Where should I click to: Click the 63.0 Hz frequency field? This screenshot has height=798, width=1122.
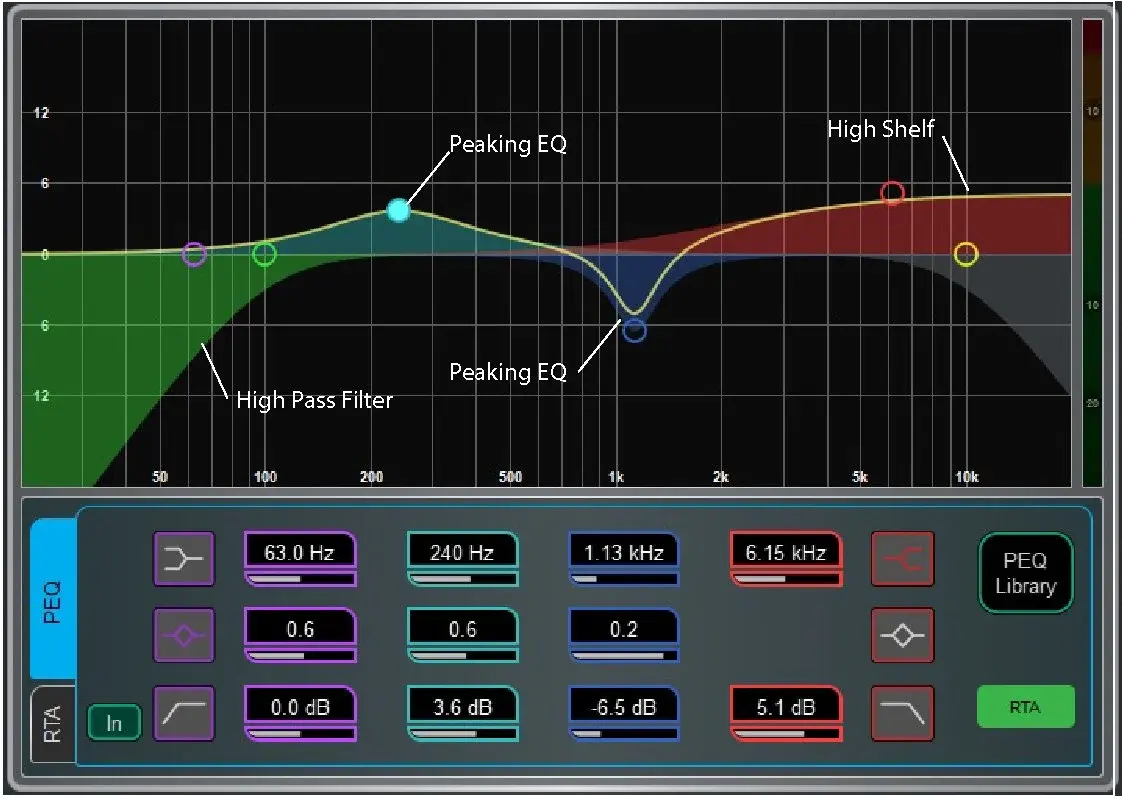point(300,552)
